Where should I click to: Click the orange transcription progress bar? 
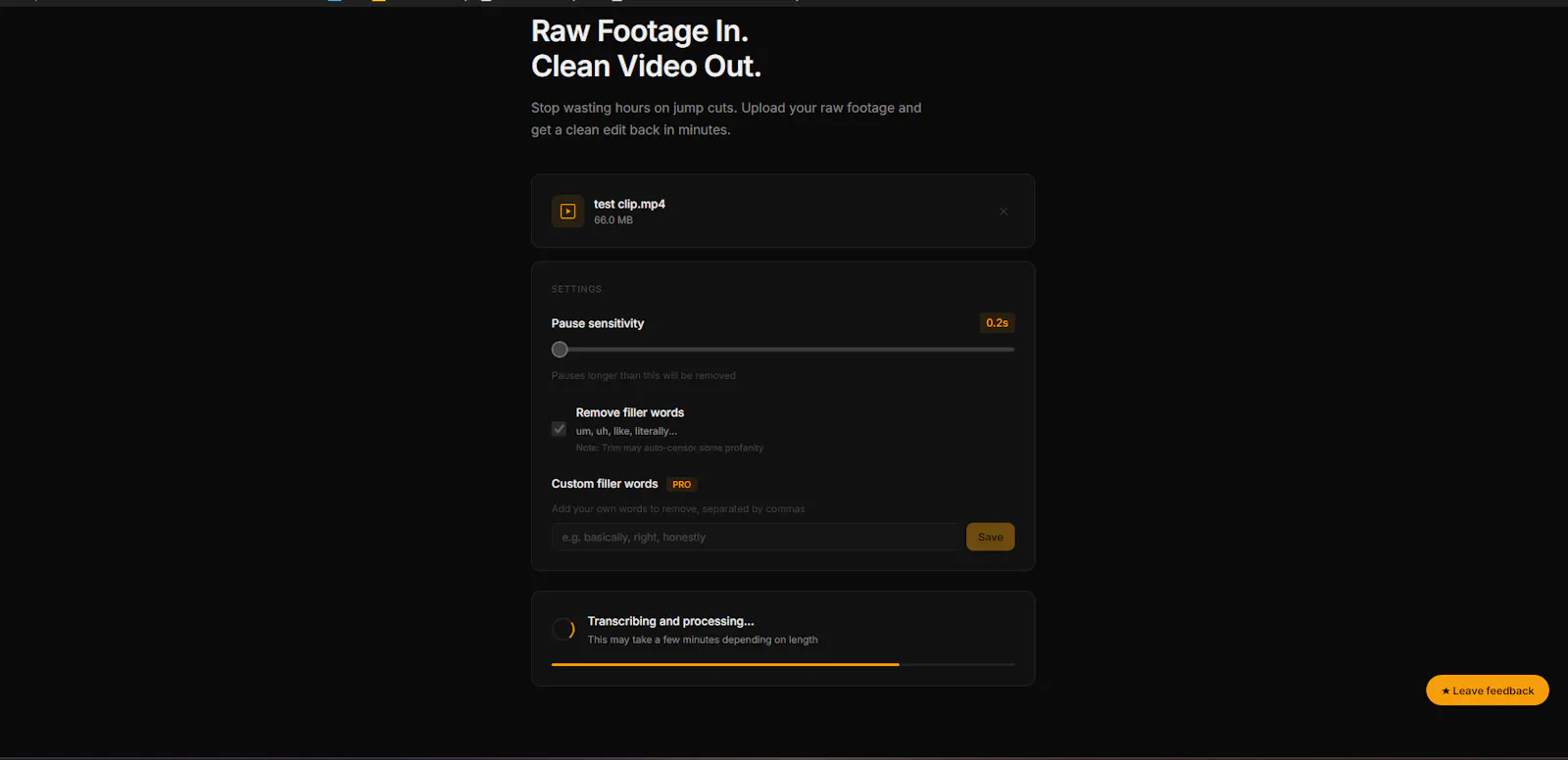725,665
